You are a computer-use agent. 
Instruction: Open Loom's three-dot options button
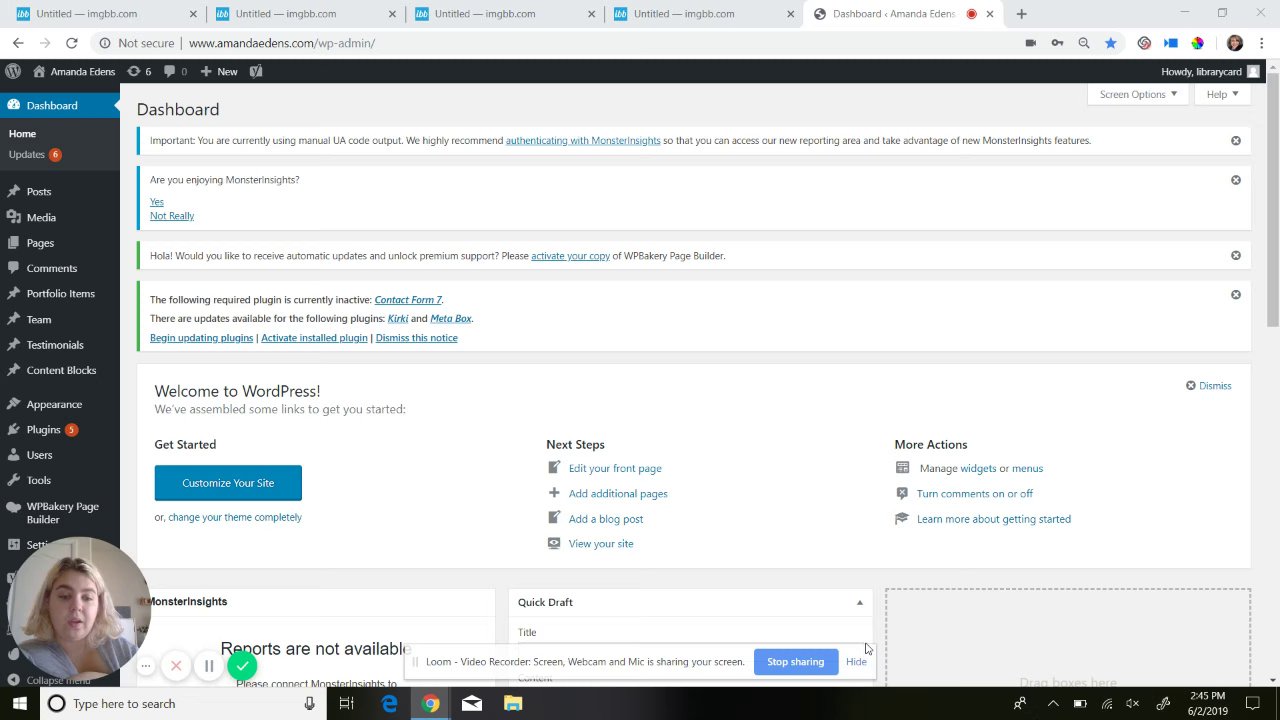(x=146, y=666)
